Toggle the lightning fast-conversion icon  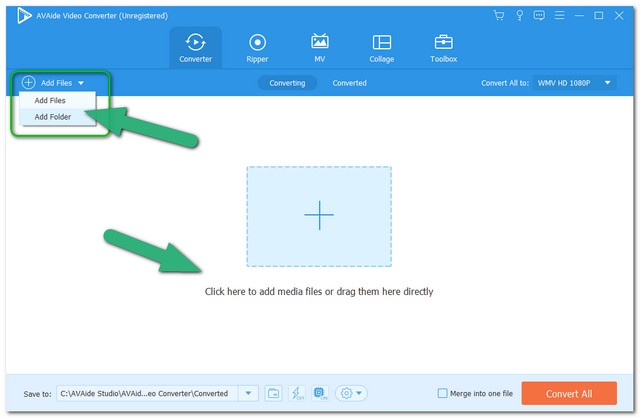[x=296, y=394]
